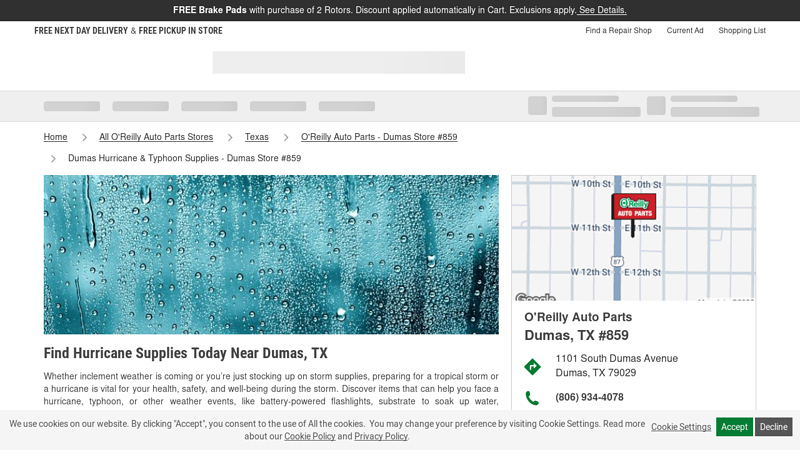Open the Texas breadcrumb link
The image size is (800, 450).
[x=257, y=137]
